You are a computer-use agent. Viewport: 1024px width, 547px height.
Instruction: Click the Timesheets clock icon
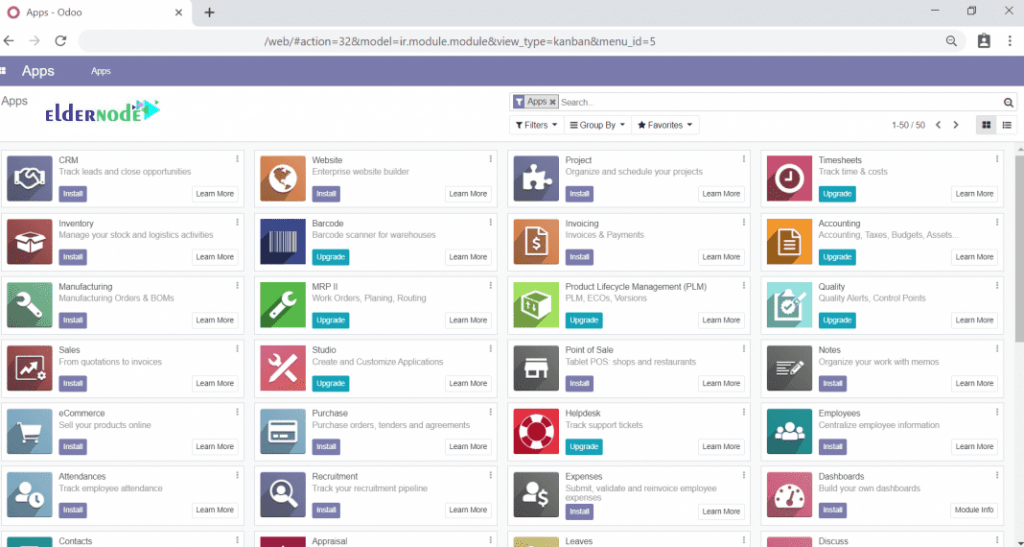789,178
